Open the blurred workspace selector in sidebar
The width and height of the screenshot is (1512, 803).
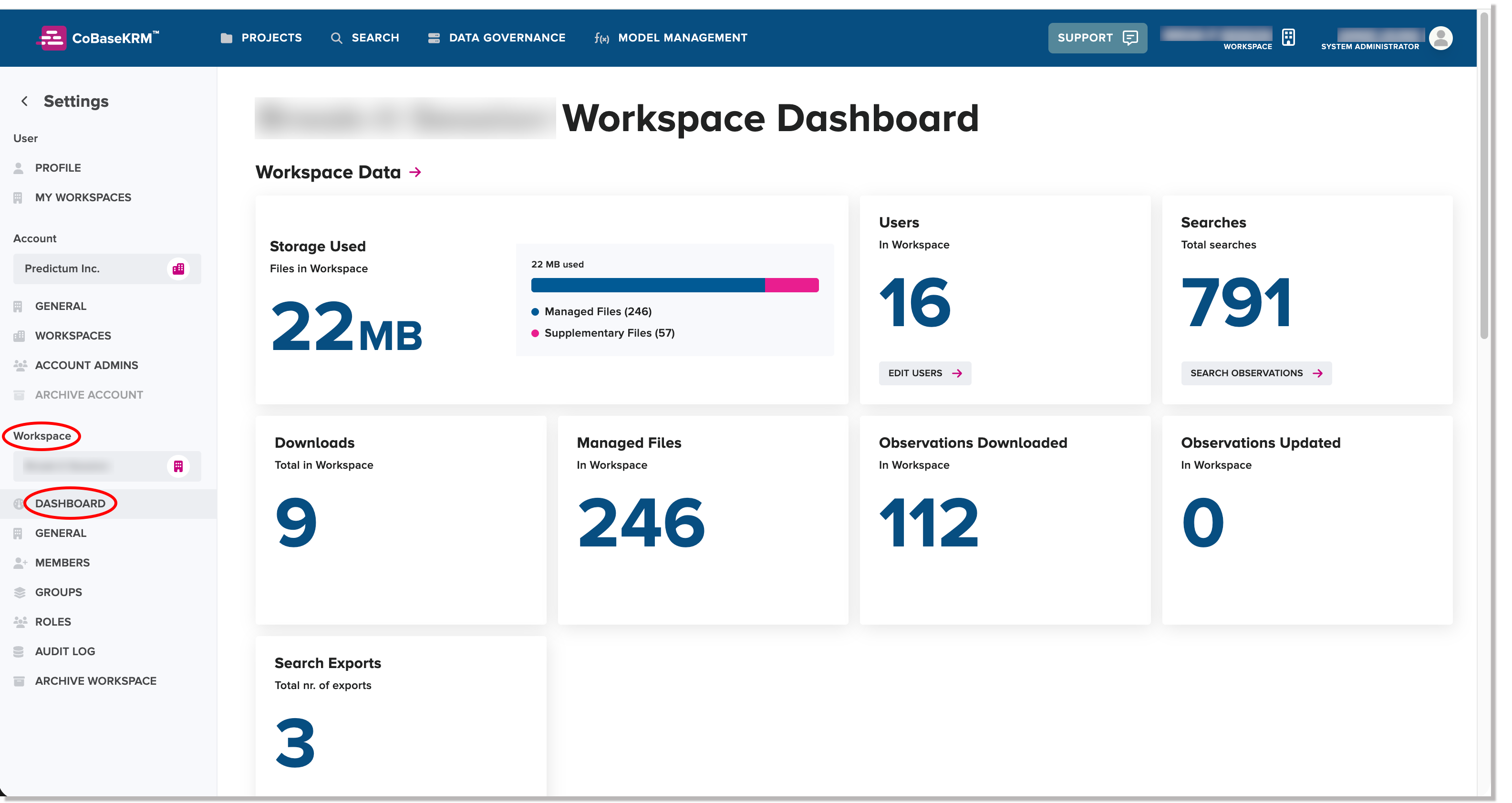(x=107, y=466)
